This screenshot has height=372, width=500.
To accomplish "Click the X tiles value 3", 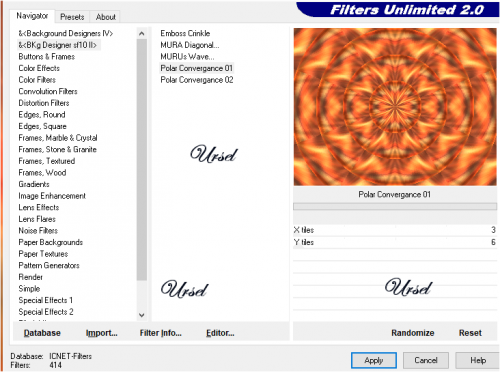I will [493, 230].
